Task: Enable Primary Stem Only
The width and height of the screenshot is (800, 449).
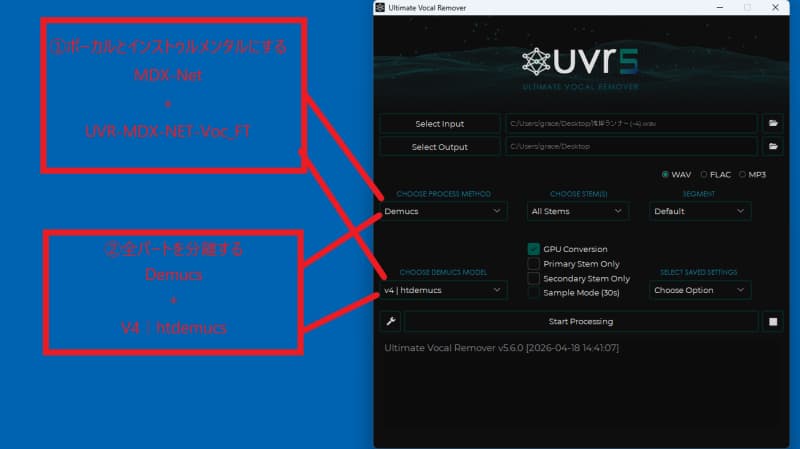Action: coord(534,264)
